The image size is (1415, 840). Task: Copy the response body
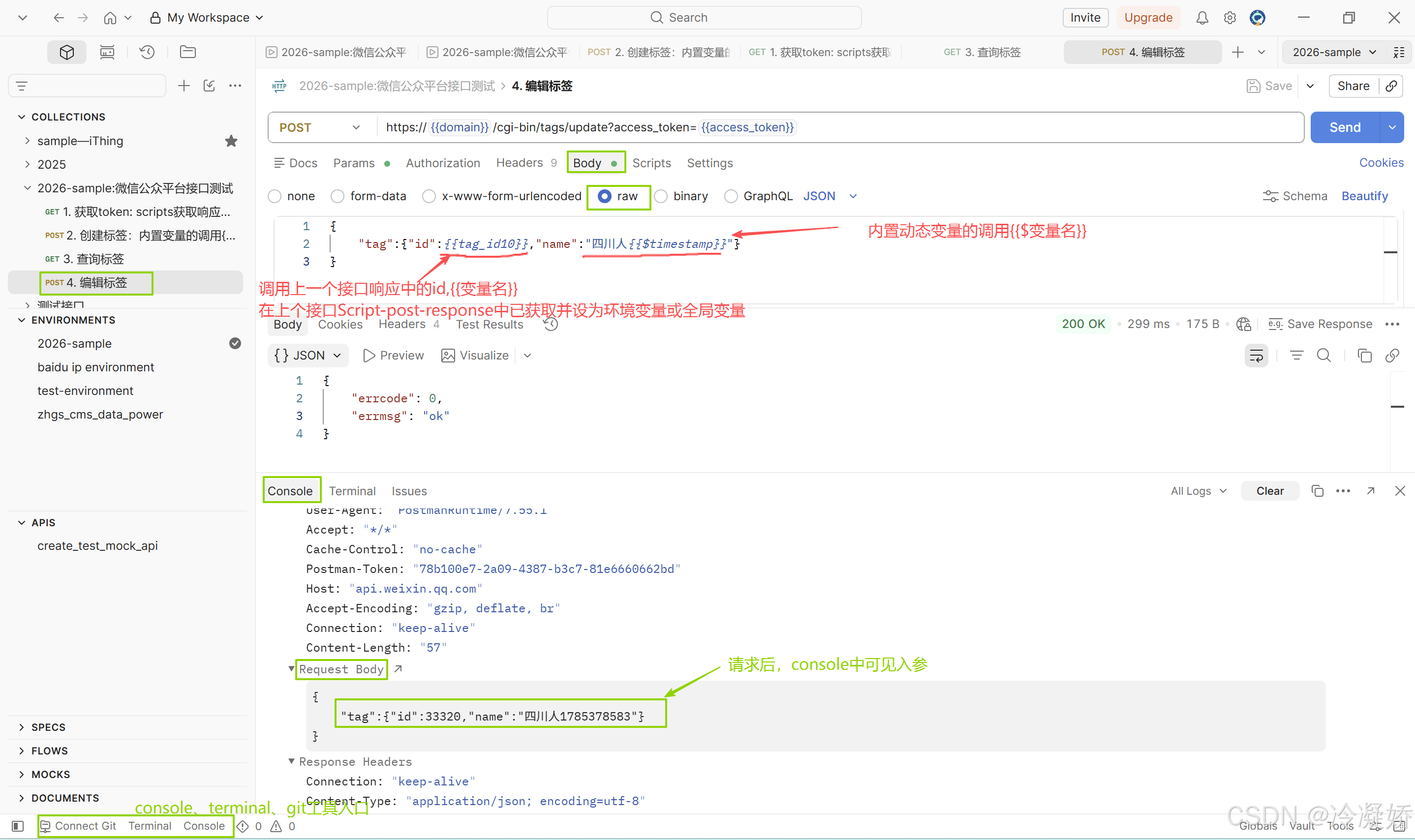1365,356
